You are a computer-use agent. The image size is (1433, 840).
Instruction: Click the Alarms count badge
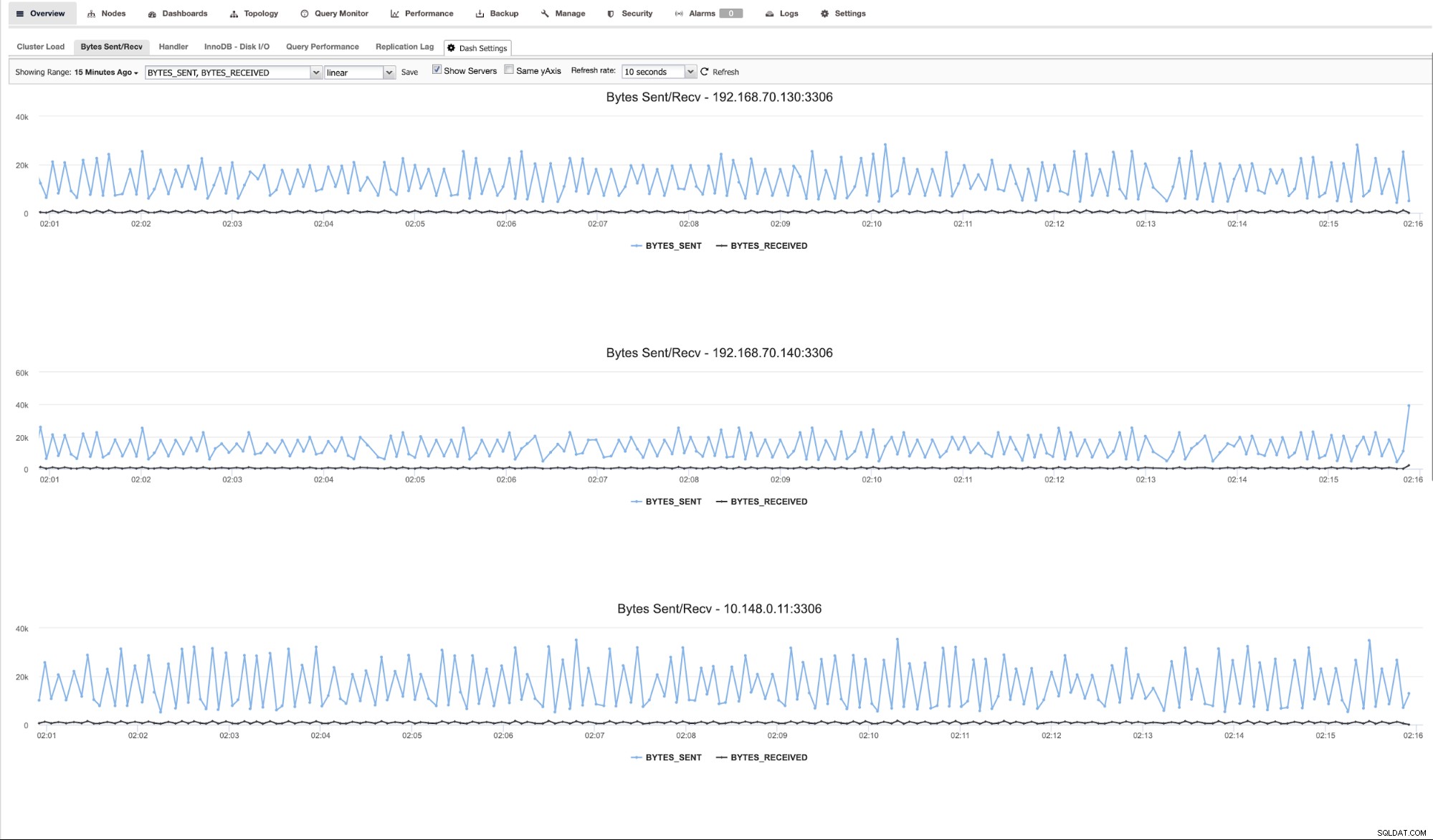tap(730, 14)
